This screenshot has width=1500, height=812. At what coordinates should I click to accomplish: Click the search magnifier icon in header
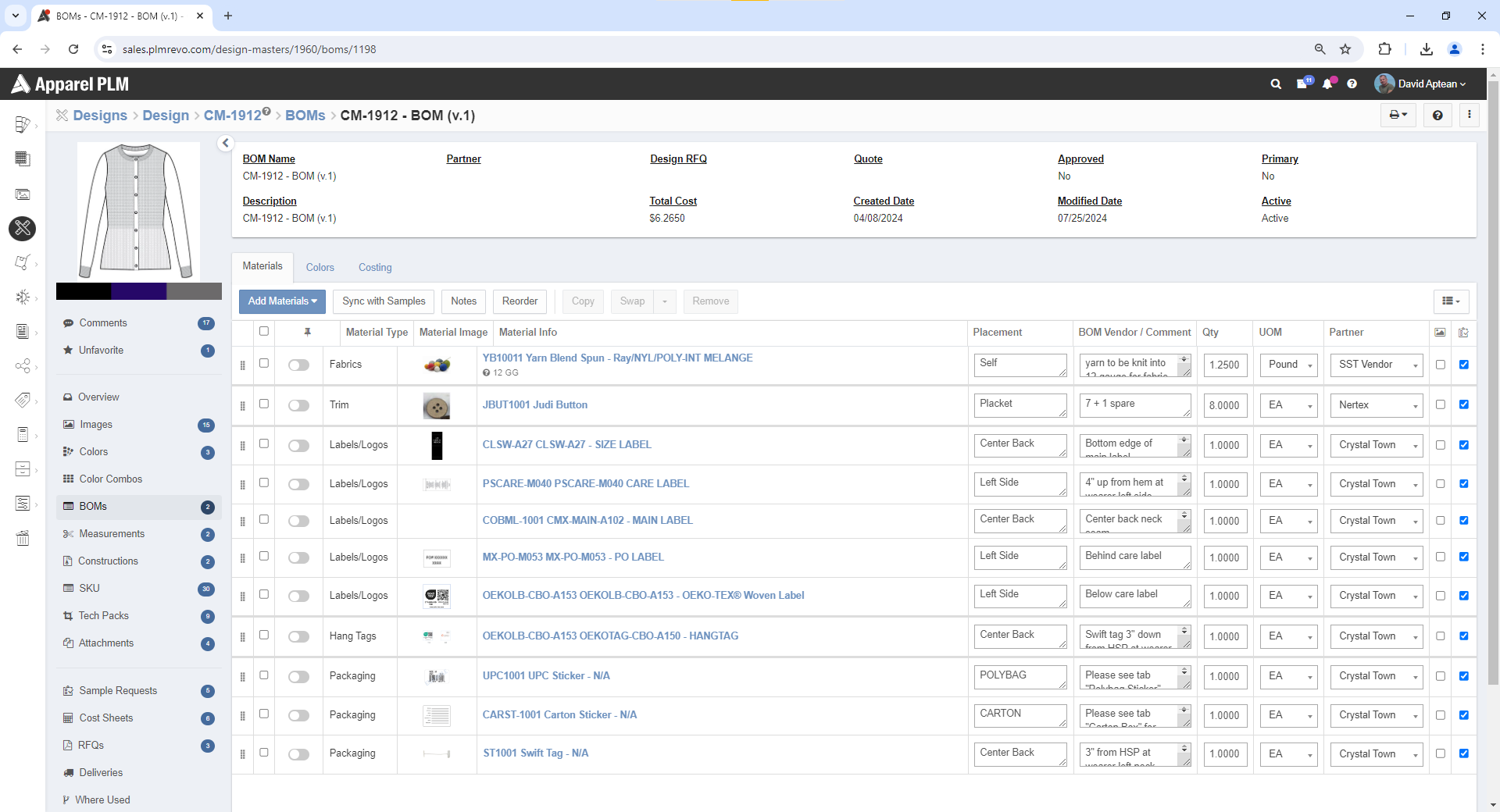1276,84
